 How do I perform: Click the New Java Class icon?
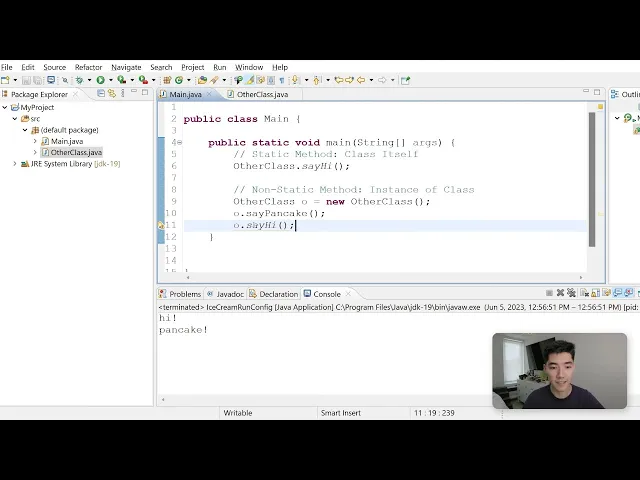coord(178,80)
